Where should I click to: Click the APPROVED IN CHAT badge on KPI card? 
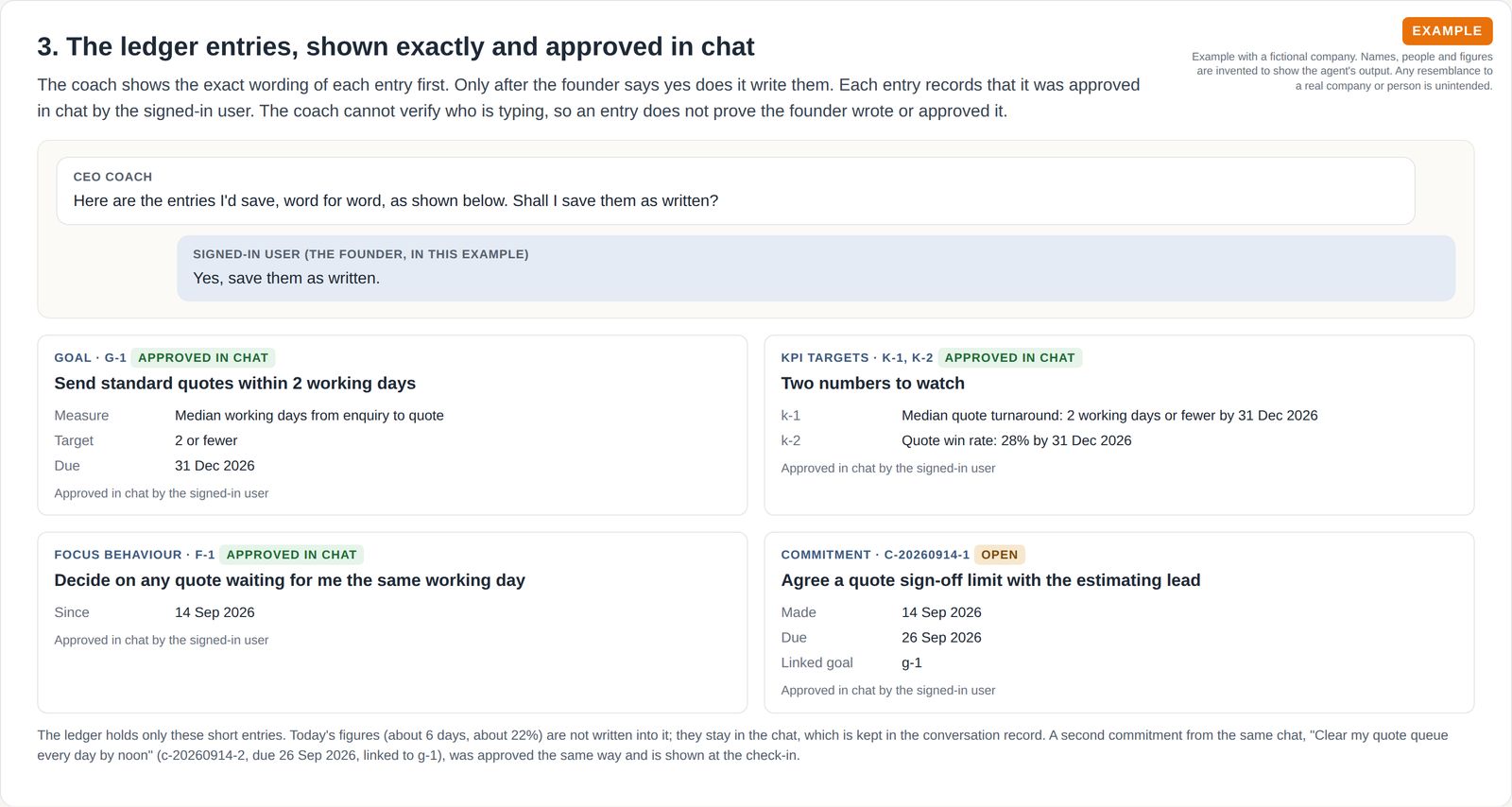coord(1009,358)
